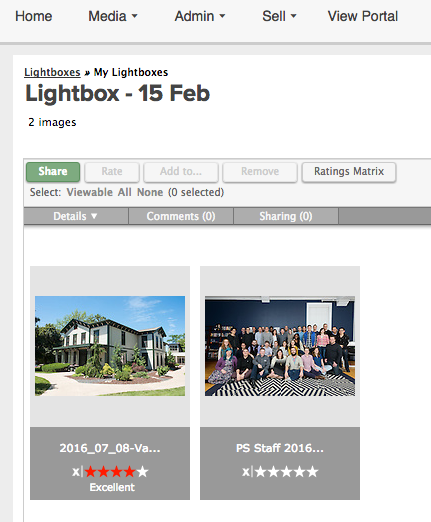
Task: Open the View Portal link
Action: [x=363, y=16]
